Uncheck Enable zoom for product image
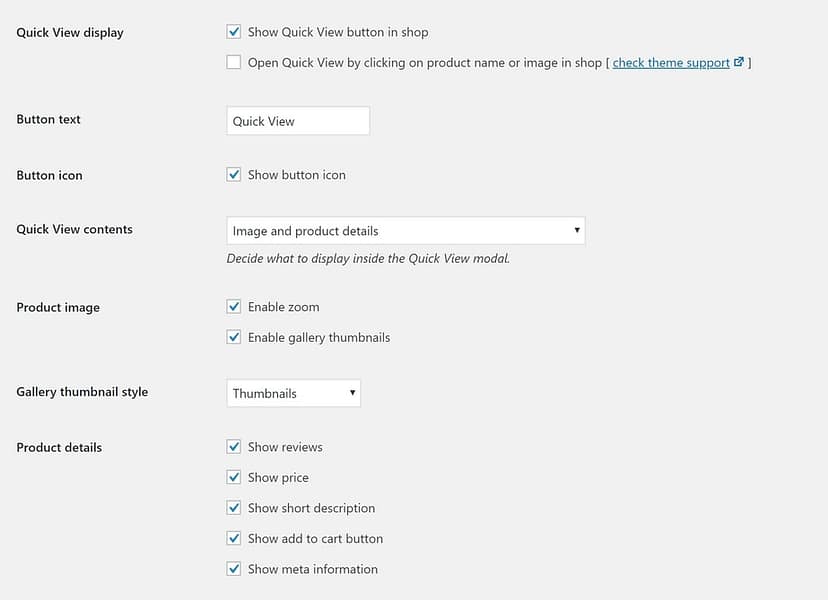 pos(233,306)
